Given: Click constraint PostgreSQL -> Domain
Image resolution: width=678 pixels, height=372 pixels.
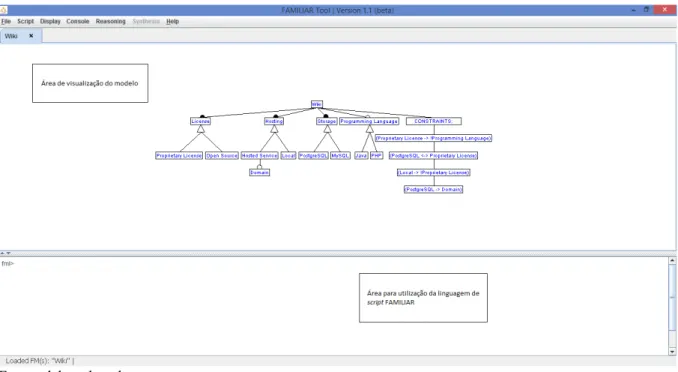Looking at the screenshot, I should pyautogui.click(x=434, y=189).
